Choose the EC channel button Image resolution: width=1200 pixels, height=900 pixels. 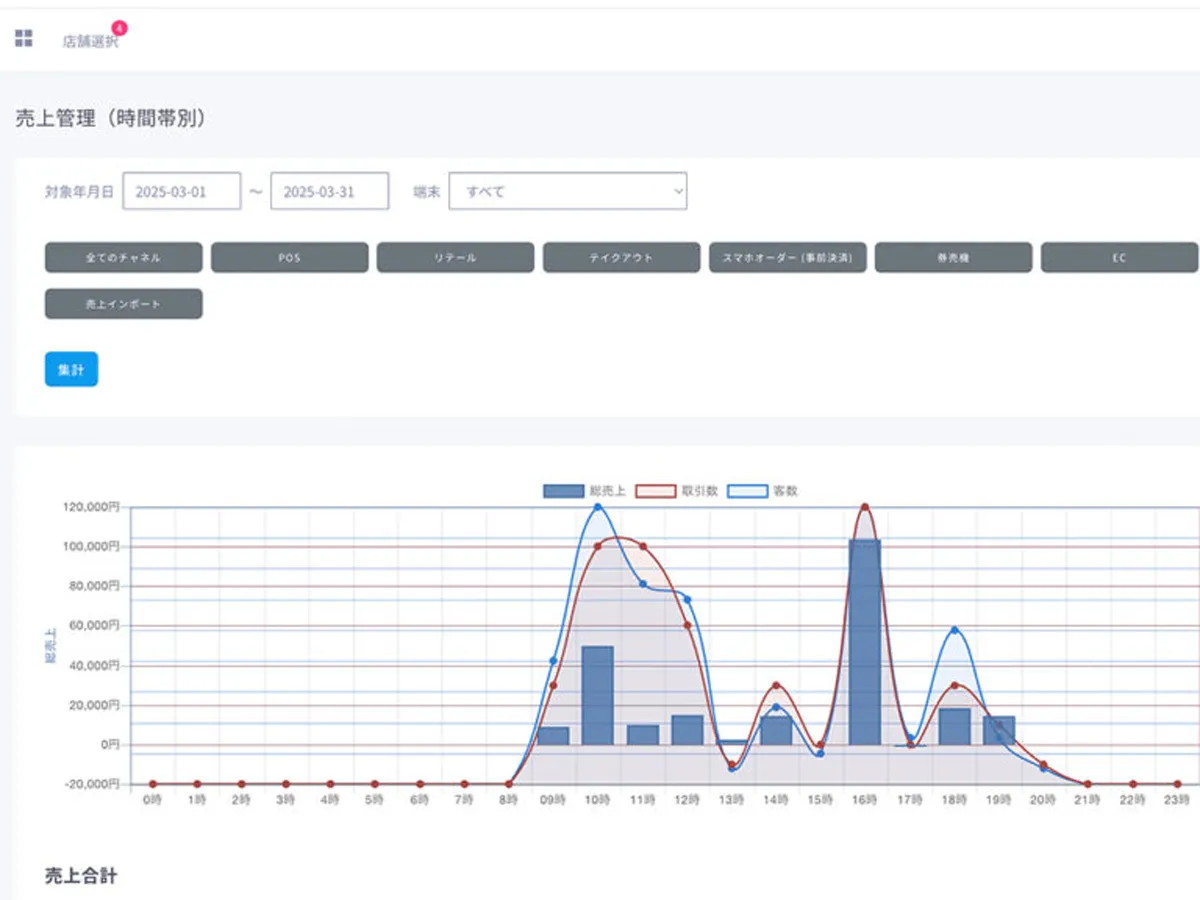[x=1119, y=257]
